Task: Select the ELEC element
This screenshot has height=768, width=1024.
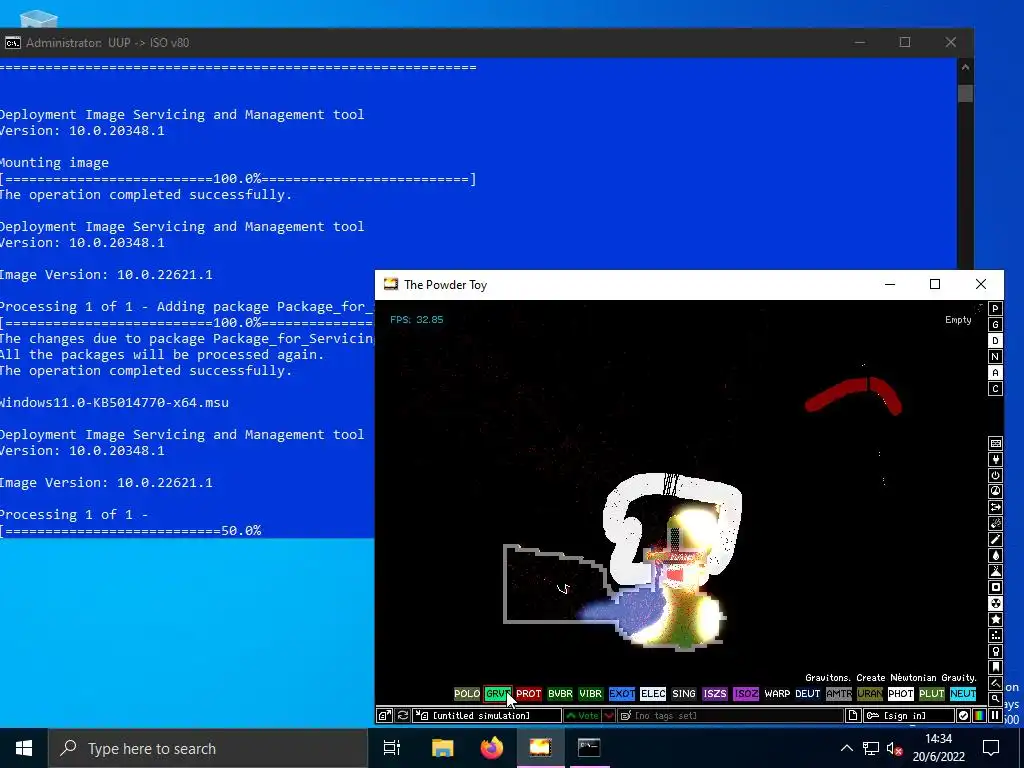Action: click(652, 694)
